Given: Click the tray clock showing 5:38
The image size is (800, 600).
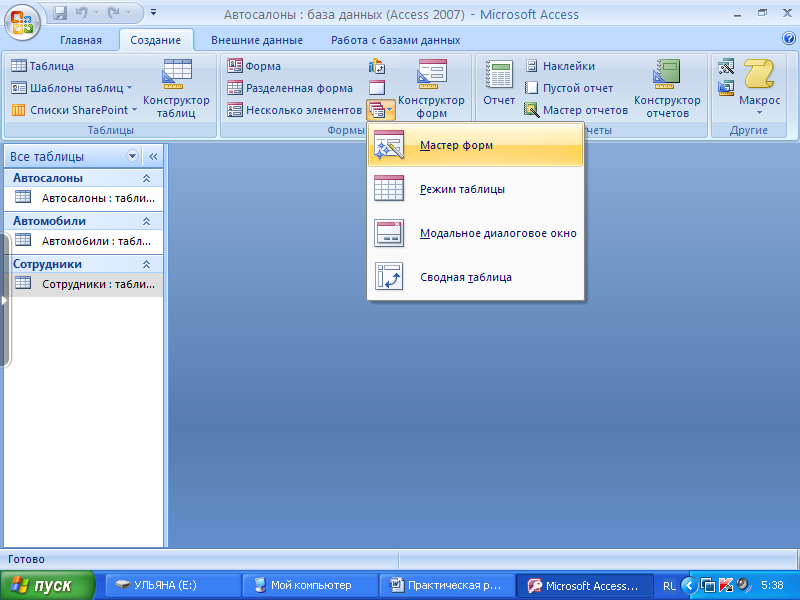Looking at the screenshot, I should (x=772, y=585).
